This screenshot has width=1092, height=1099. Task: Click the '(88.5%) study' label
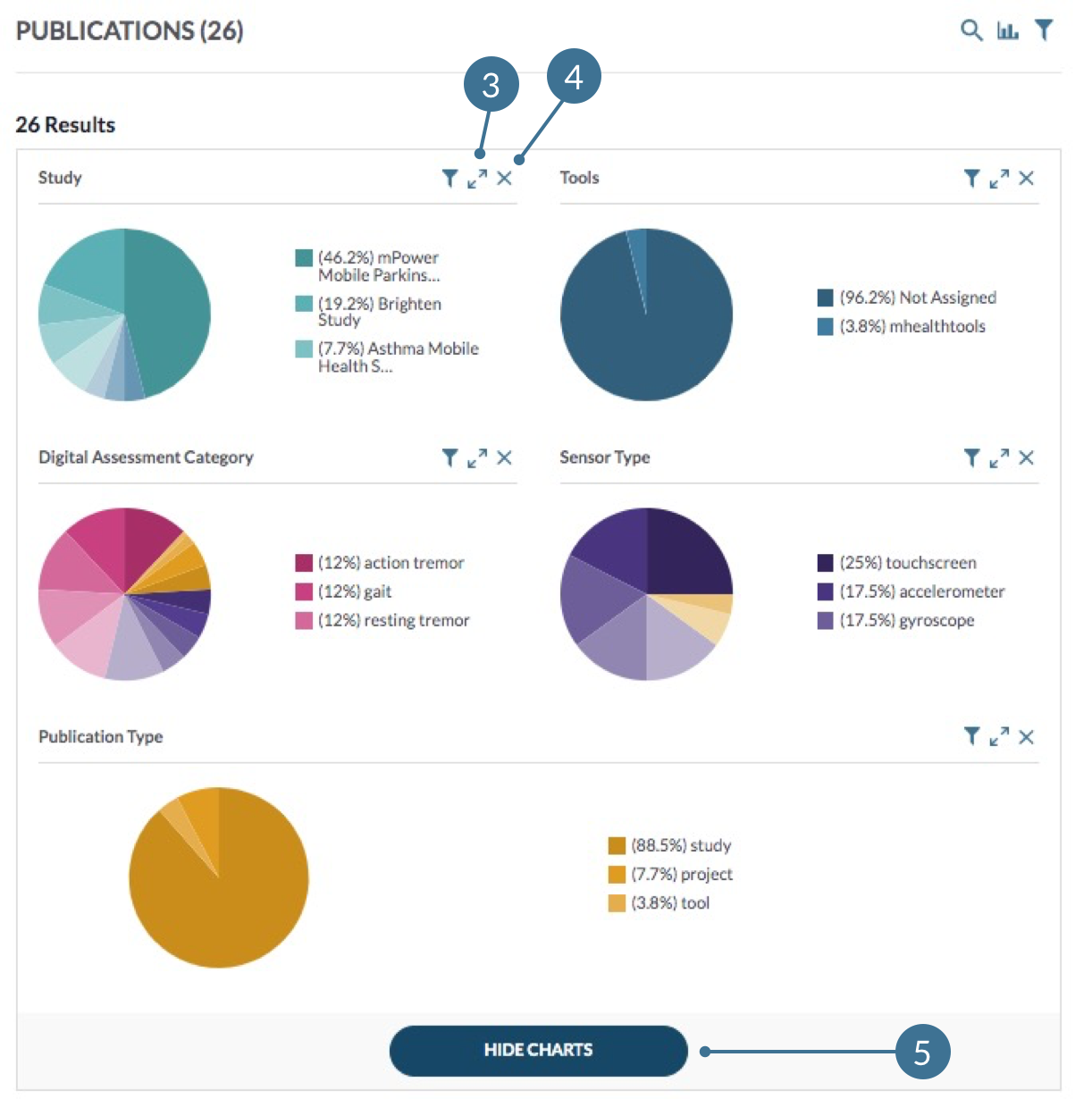point(681,845)
